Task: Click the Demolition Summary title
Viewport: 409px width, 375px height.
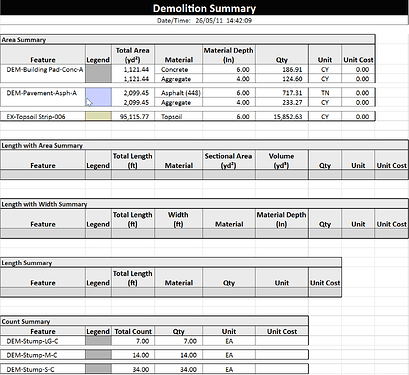Action: coord(204,8)
